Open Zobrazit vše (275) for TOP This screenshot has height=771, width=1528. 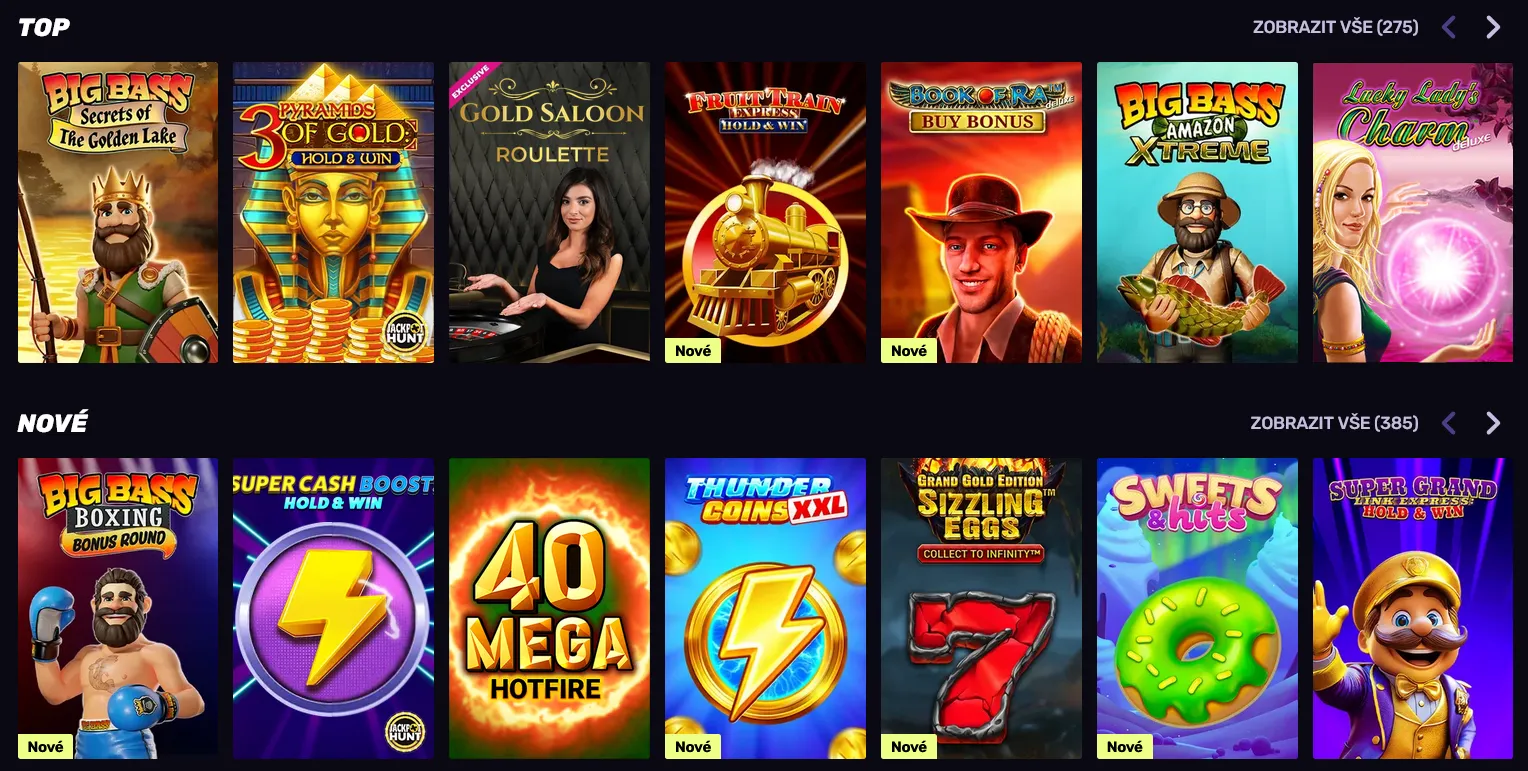click(1335, 27)
